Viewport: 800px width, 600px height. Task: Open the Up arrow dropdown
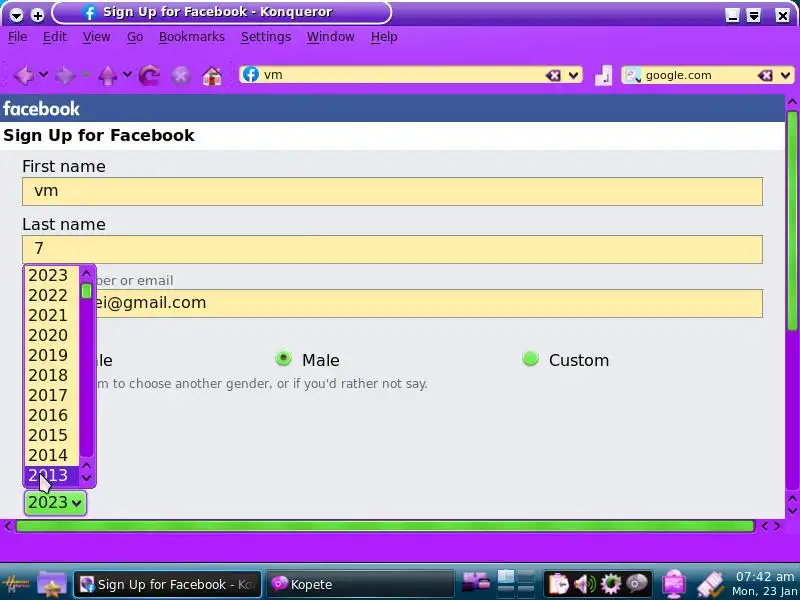[127, 75]
